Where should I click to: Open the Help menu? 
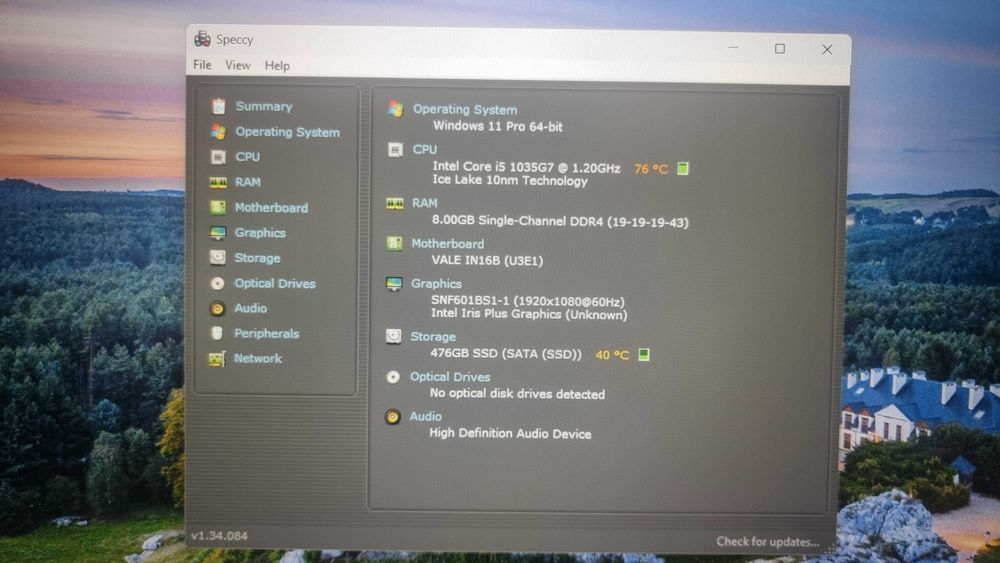point(277,66)
